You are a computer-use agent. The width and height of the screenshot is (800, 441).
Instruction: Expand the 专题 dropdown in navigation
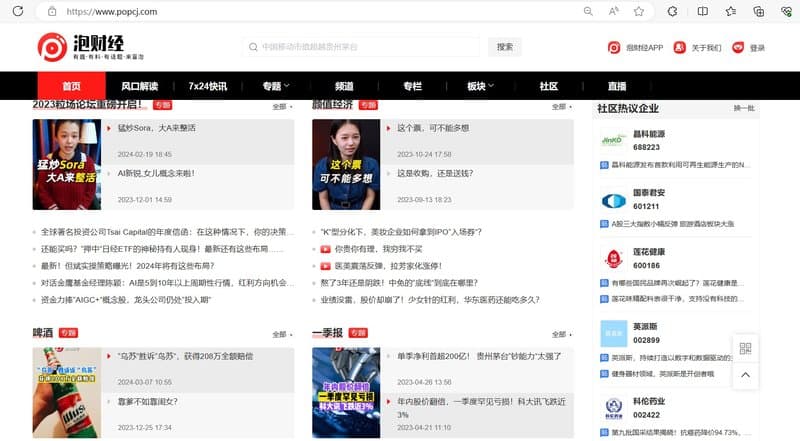276,86
